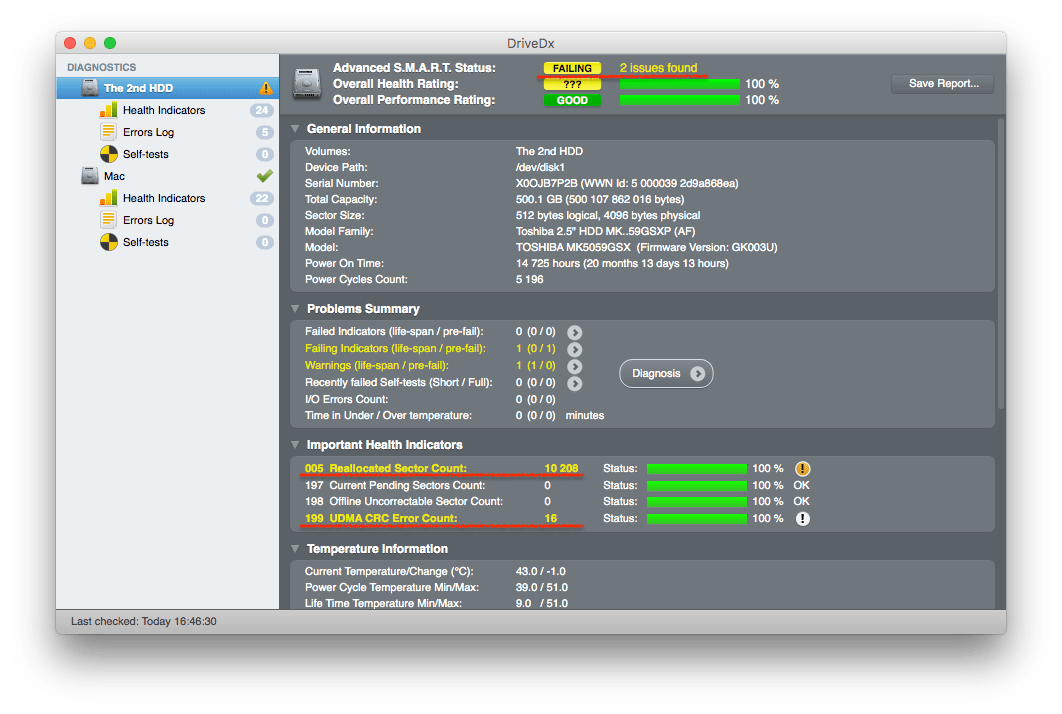Click the large drive icon in header
Image resolution: width=1062 pixels, height=714 pixels.
coord(307,84)
